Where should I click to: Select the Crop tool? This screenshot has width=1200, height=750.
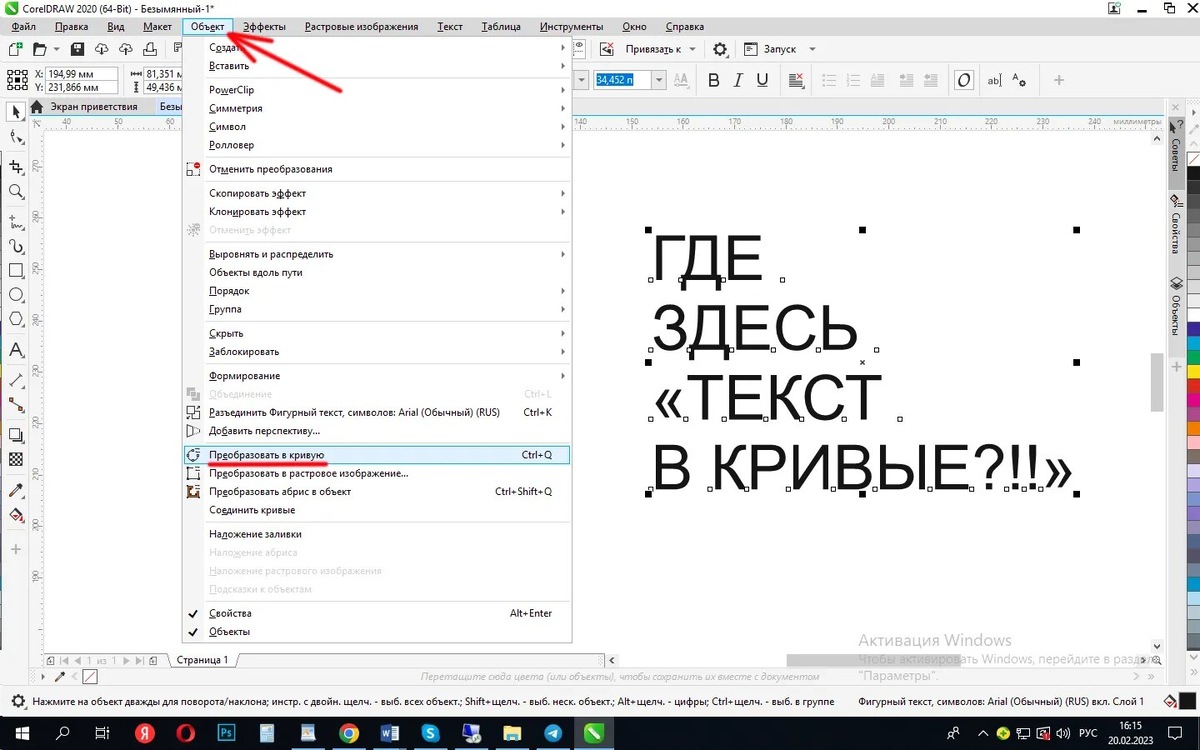pyautogui.click(x=16, y=167)
